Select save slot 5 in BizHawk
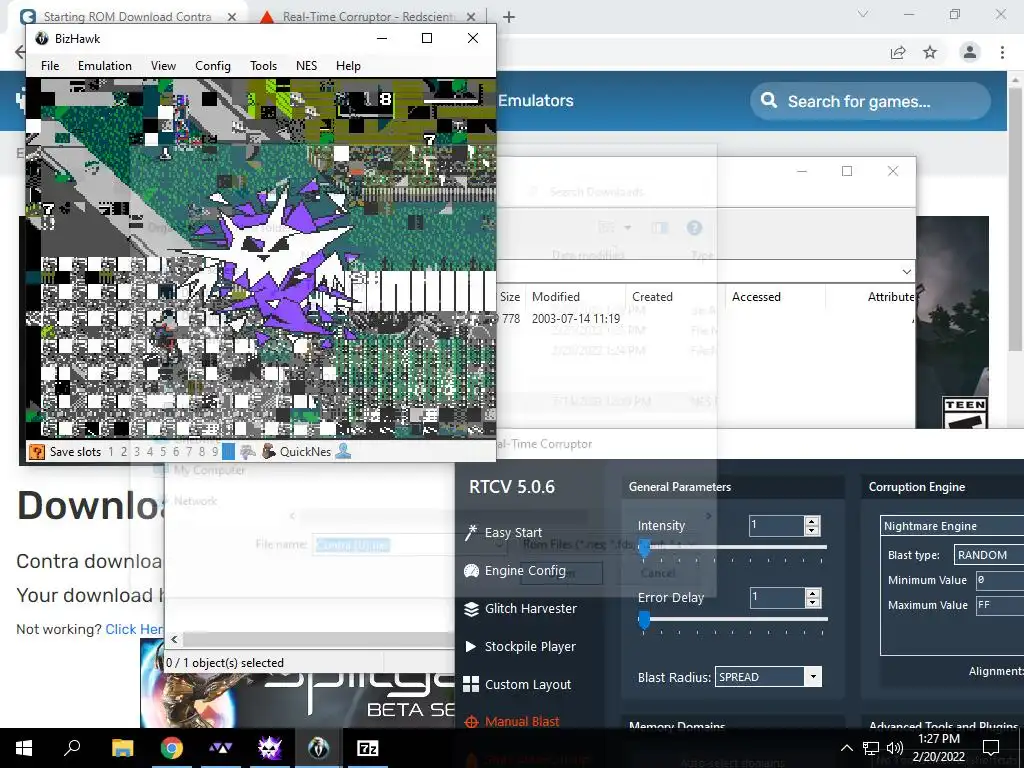This screenshot has height=768, width=1024. click(163, 451)
